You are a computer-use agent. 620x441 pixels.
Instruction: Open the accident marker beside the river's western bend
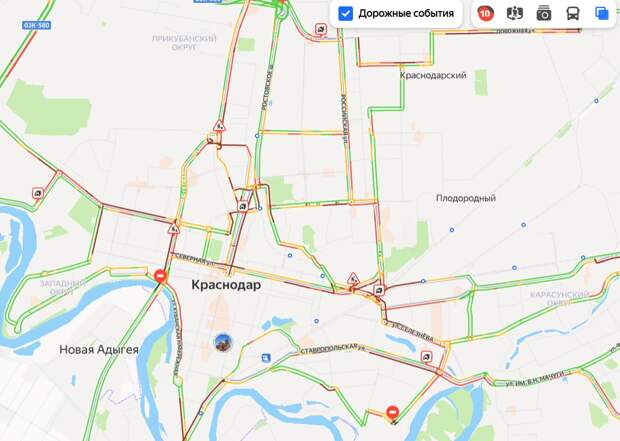point(38,193)
